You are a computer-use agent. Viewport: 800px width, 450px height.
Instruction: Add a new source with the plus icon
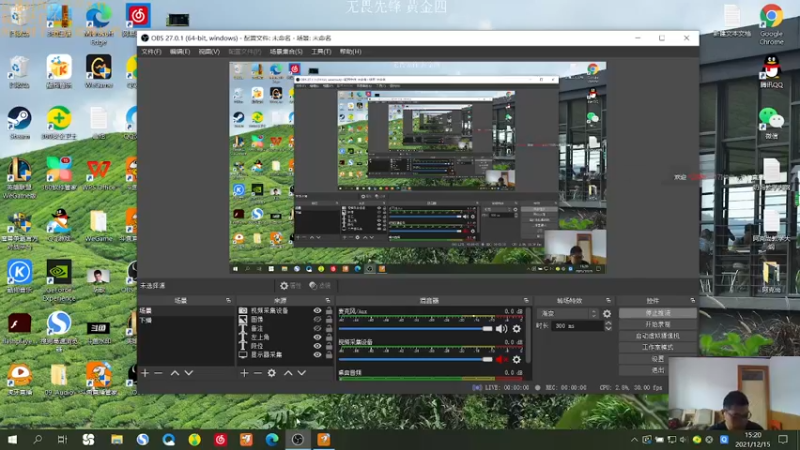click(x=244, y=373)
